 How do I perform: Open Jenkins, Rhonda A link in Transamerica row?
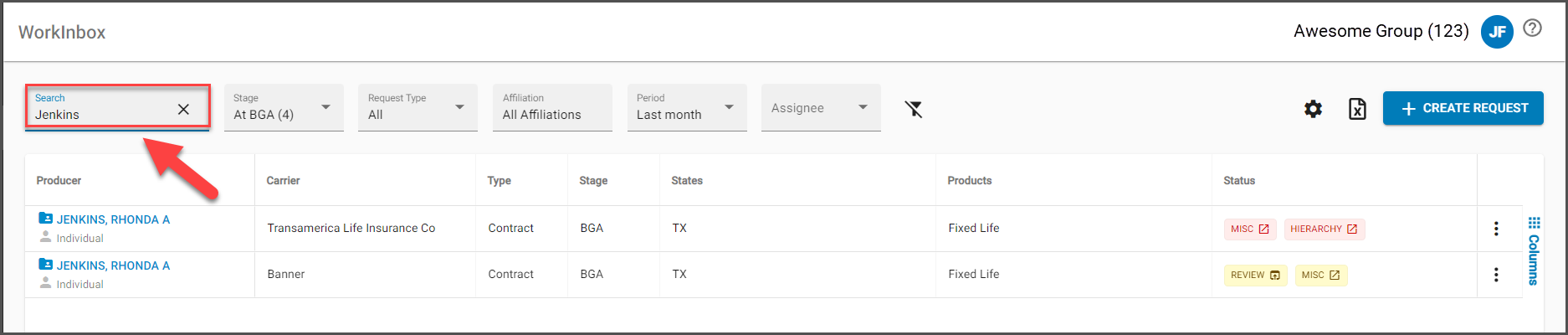click(x=113, y=219)
